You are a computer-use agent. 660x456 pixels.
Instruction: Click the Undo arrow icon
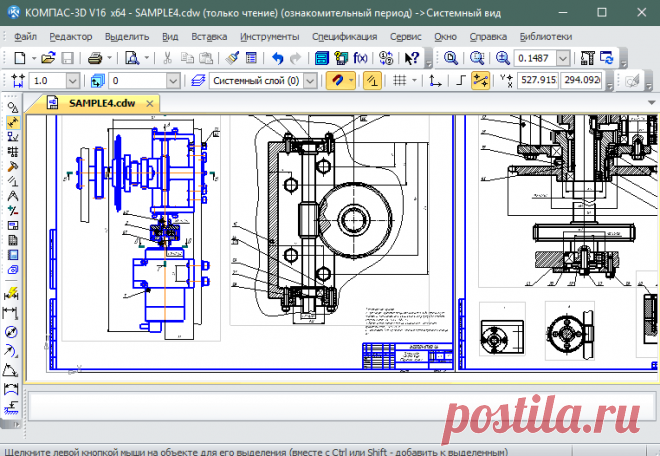click(277, 58)
